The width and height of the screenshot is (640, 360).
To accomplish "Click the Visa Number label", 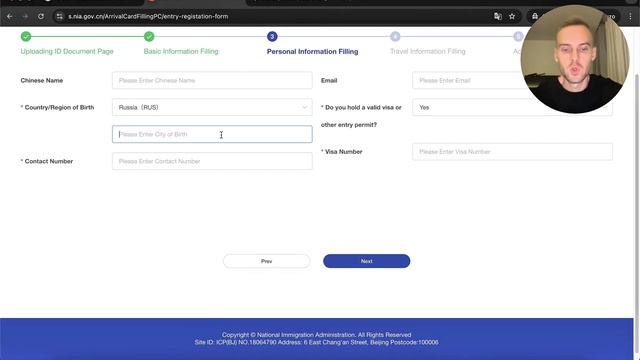I will (344, 151).
